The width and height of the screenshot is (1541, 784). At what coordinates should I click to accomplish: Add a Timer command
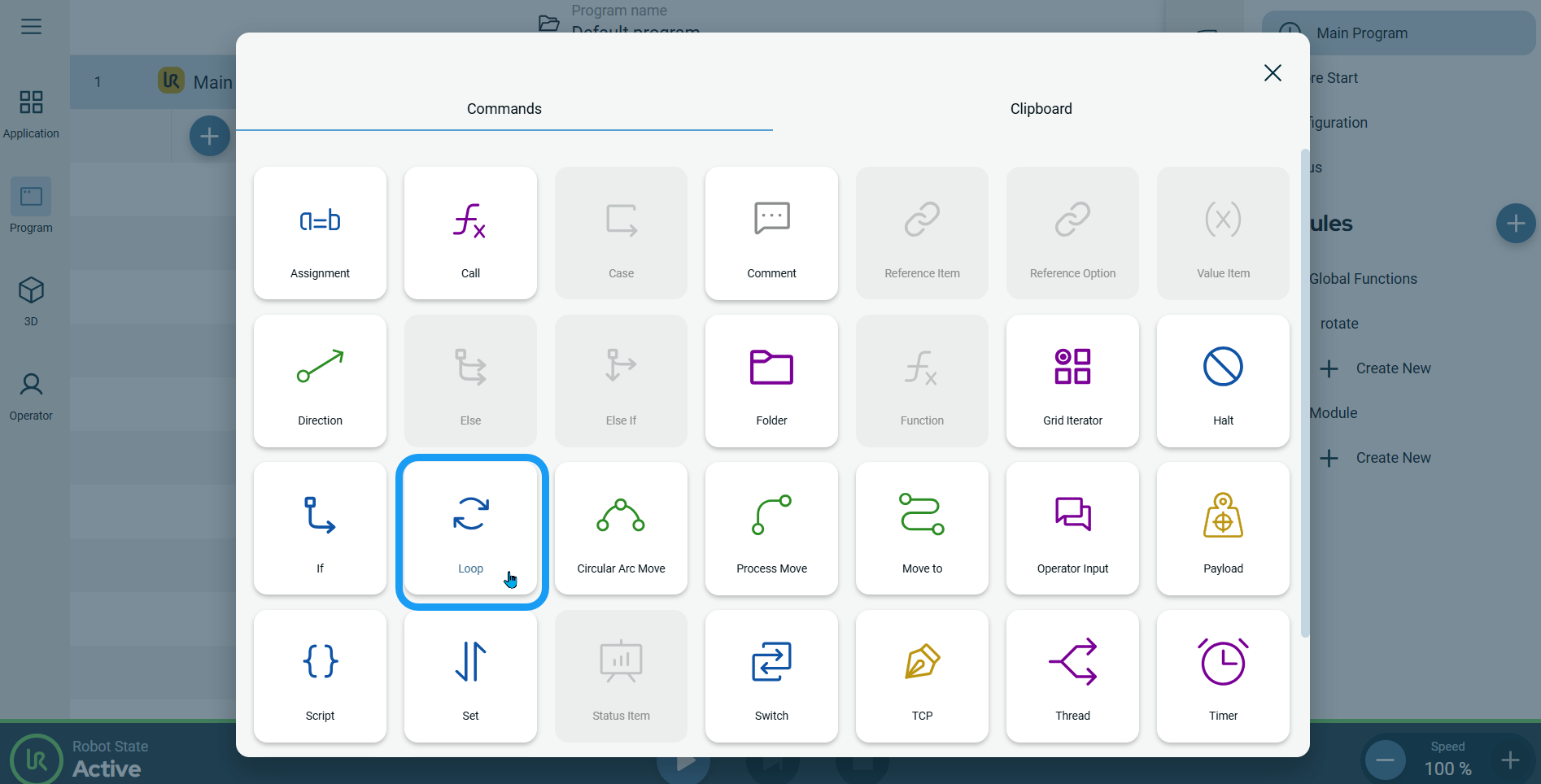1223,677
